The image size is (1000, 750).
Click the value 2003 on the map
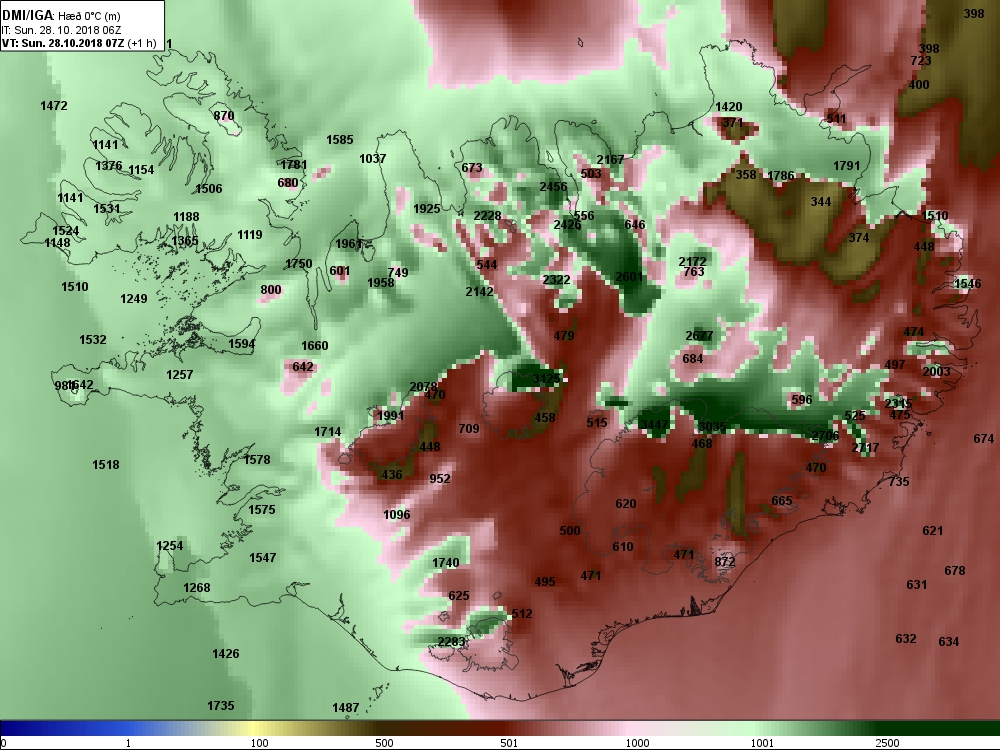[x=936, y=372]
